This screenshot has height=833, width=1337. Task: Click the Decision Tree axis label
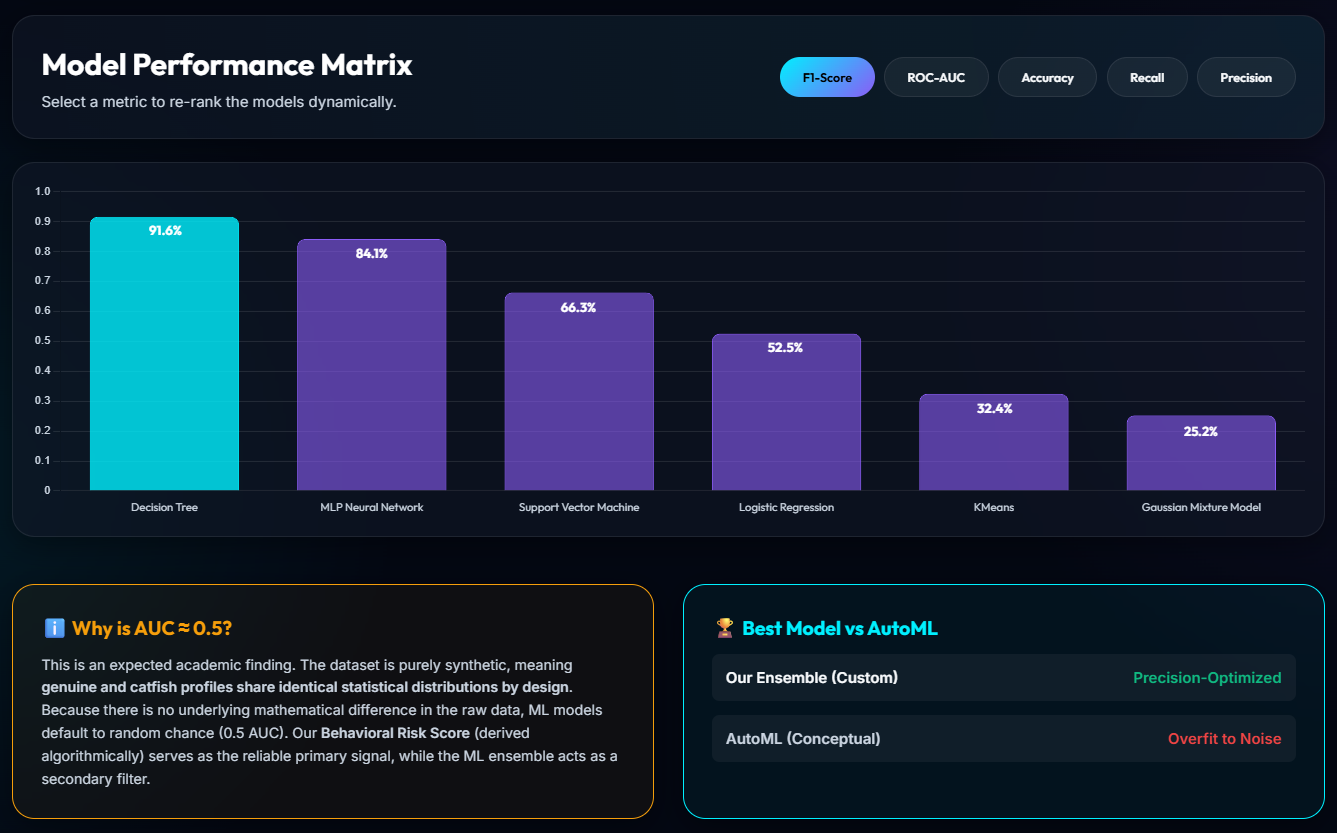tap(164, 508)
